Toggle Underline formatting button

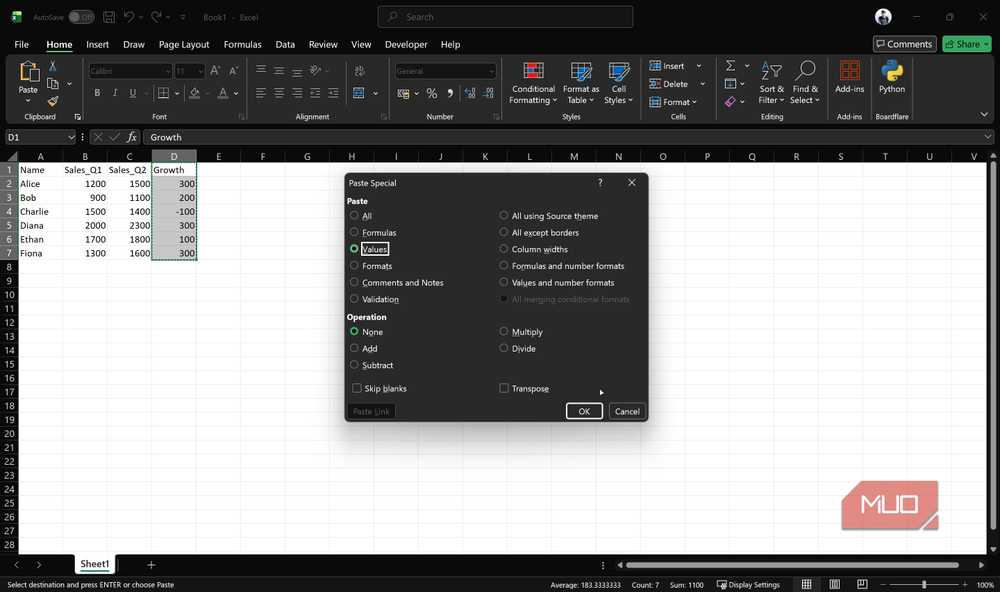133,93
